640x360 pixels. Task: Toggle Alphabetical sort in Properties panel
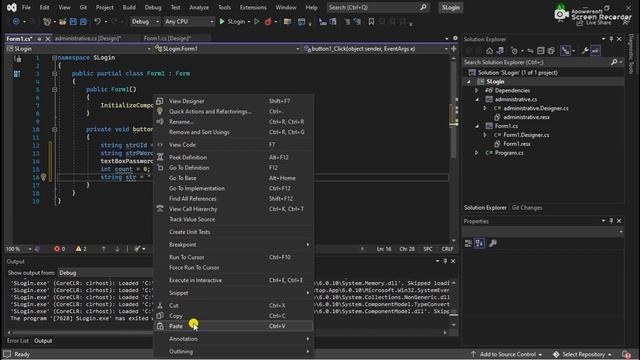(480, 244)
